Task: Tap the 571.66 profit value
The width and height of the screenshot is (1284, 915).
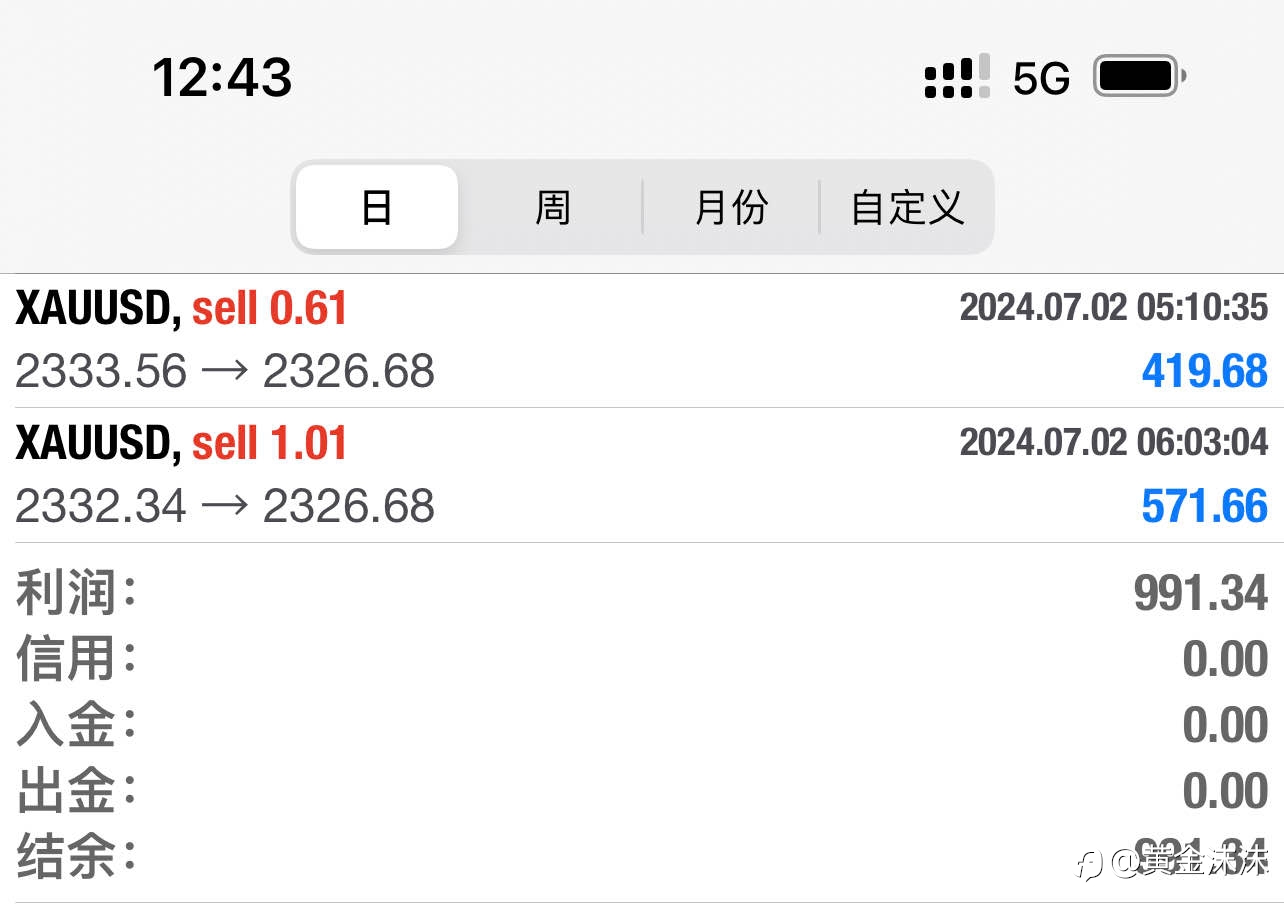Action: 1204,507
